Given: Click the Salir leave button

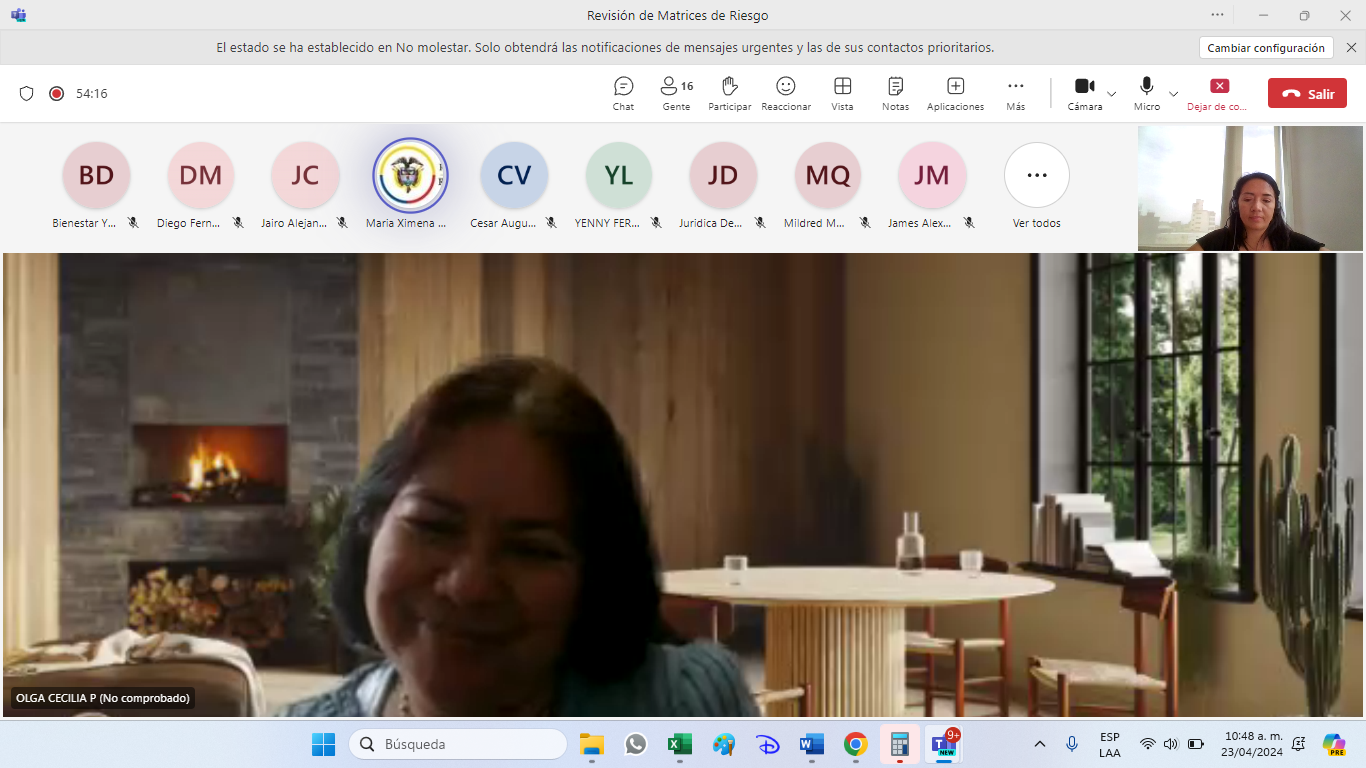Looking at the screenshot, I should pos(1307,93).
